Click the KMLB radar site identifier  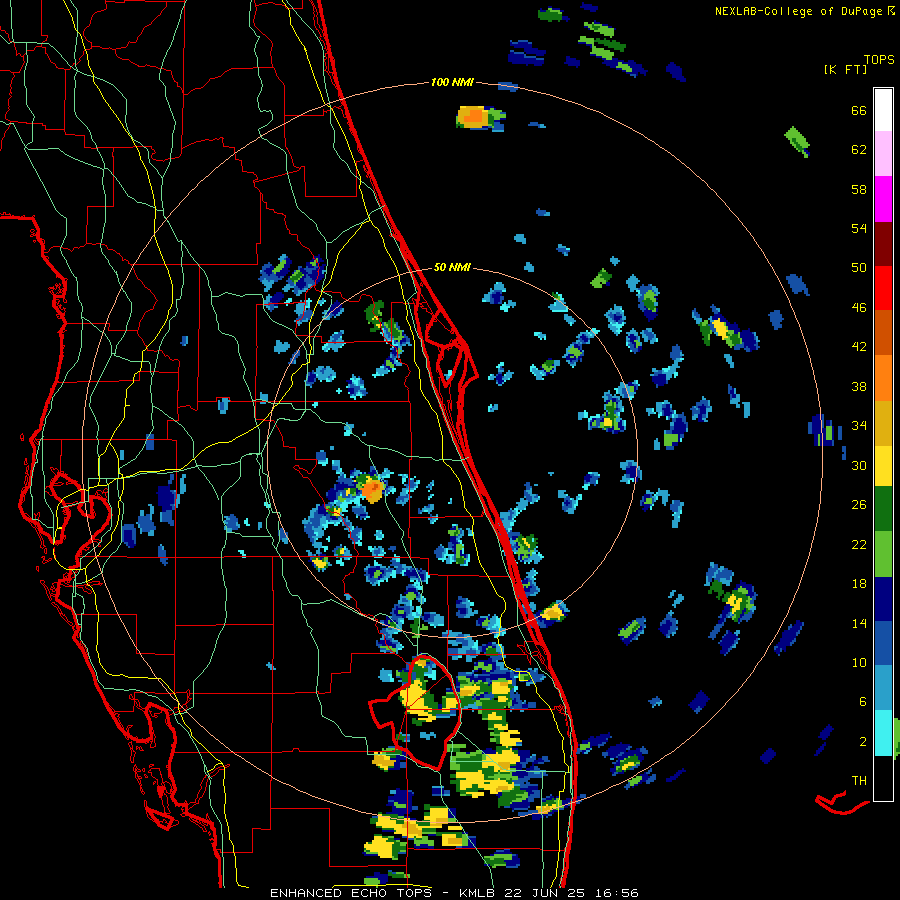coord(479,893)
